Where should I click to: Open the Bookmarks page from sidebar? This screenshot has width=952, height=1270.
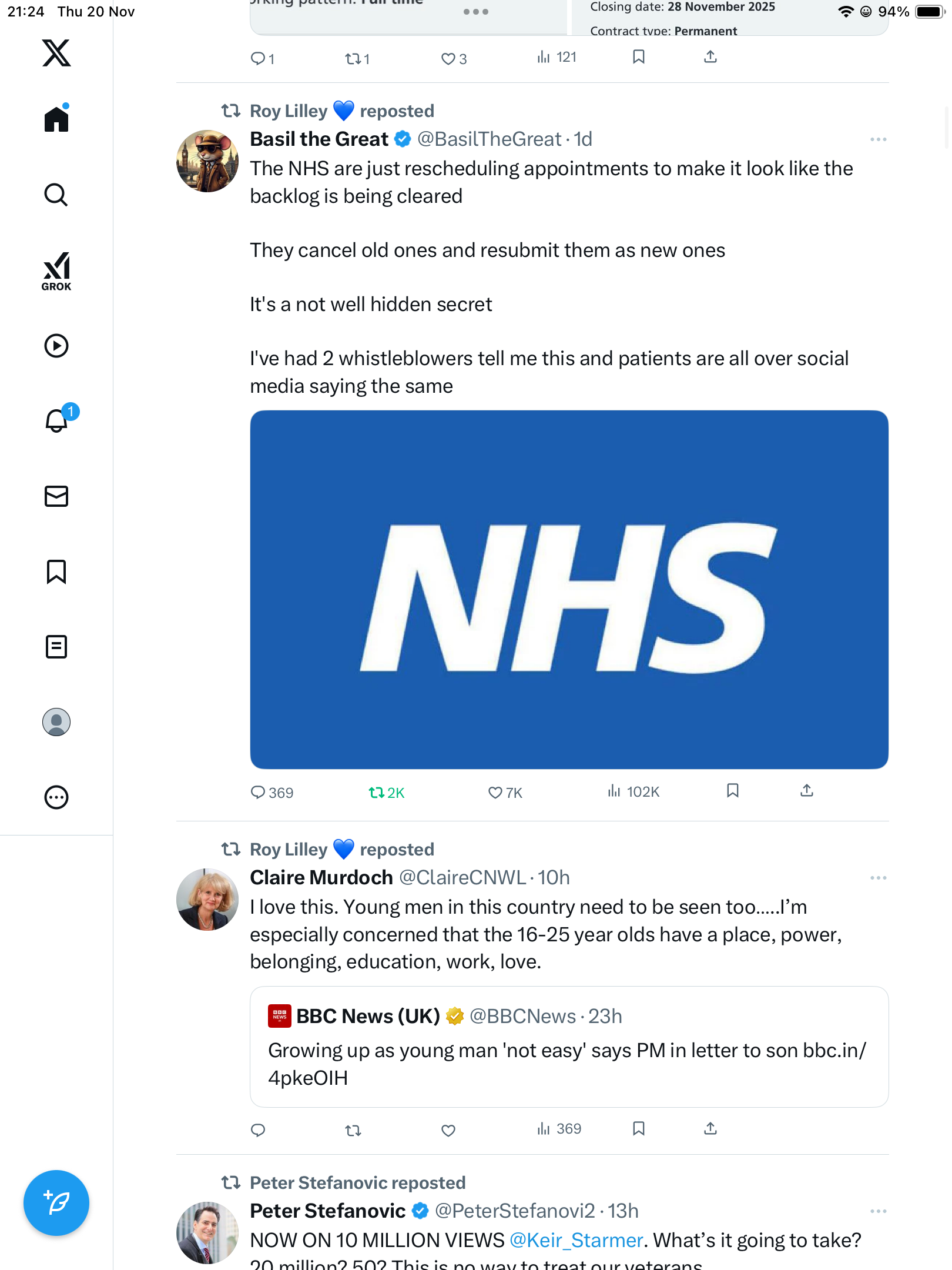tap(56, 571)
